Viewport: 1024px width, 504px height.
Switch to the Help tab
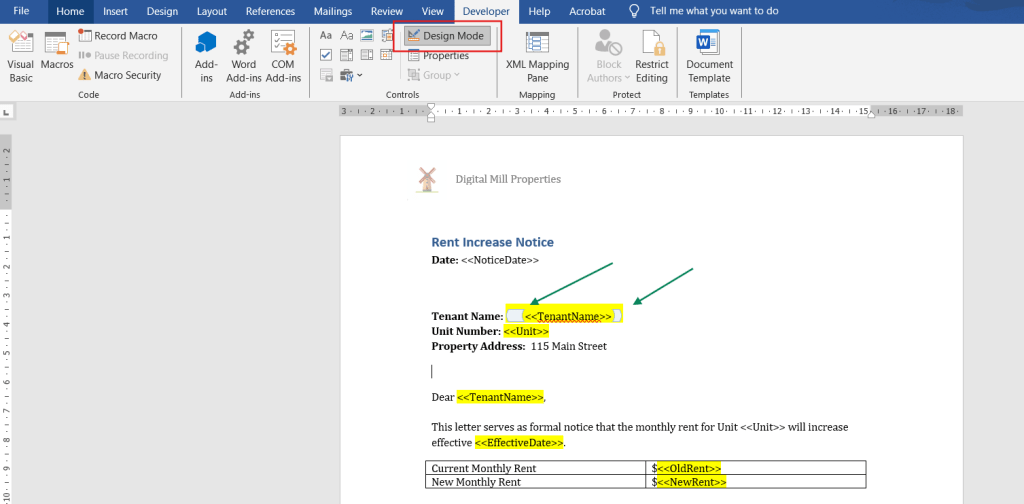point(539,11)
